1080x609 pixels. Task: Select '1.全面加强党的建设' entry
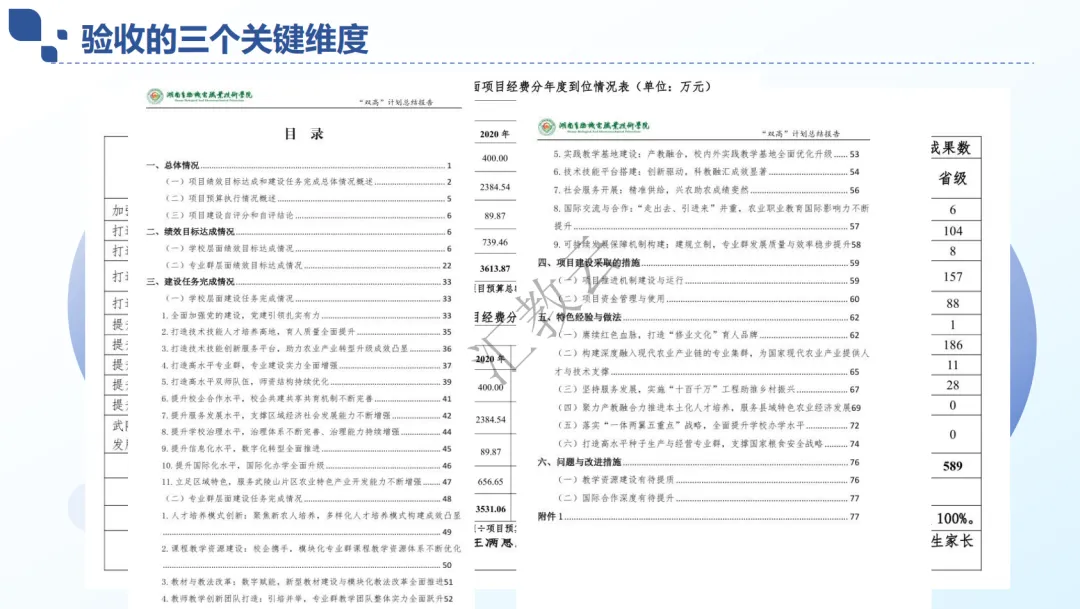coord(307,316)
